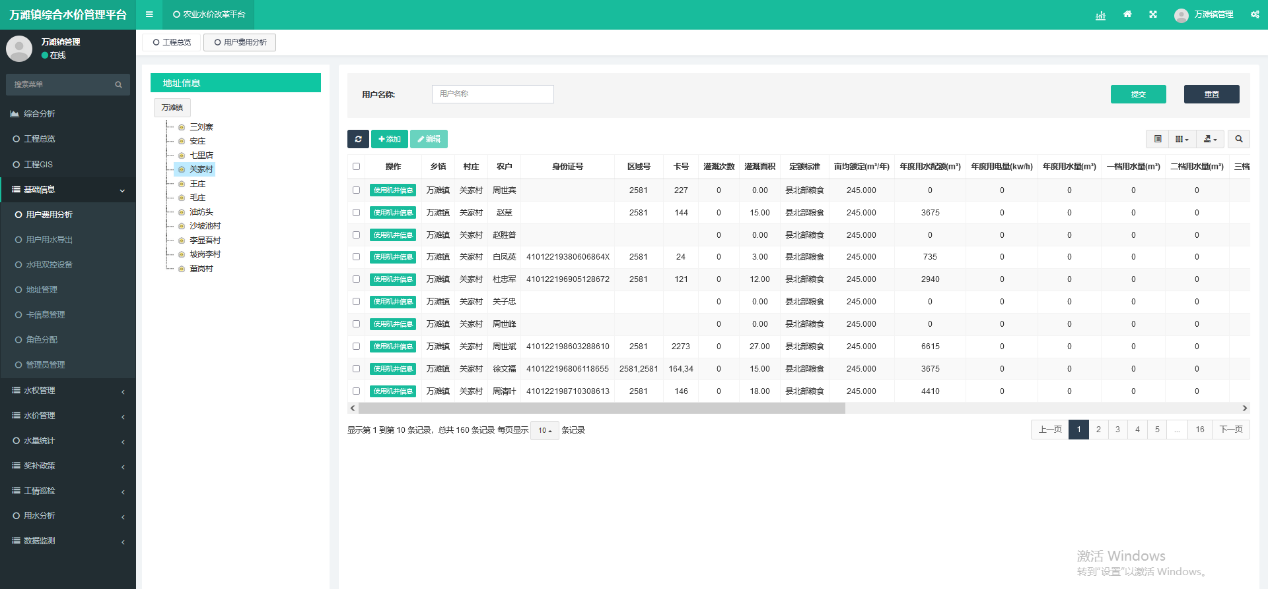Open the columns dropdown above the table
The image size is (1268, 589).
[1183, 139]
